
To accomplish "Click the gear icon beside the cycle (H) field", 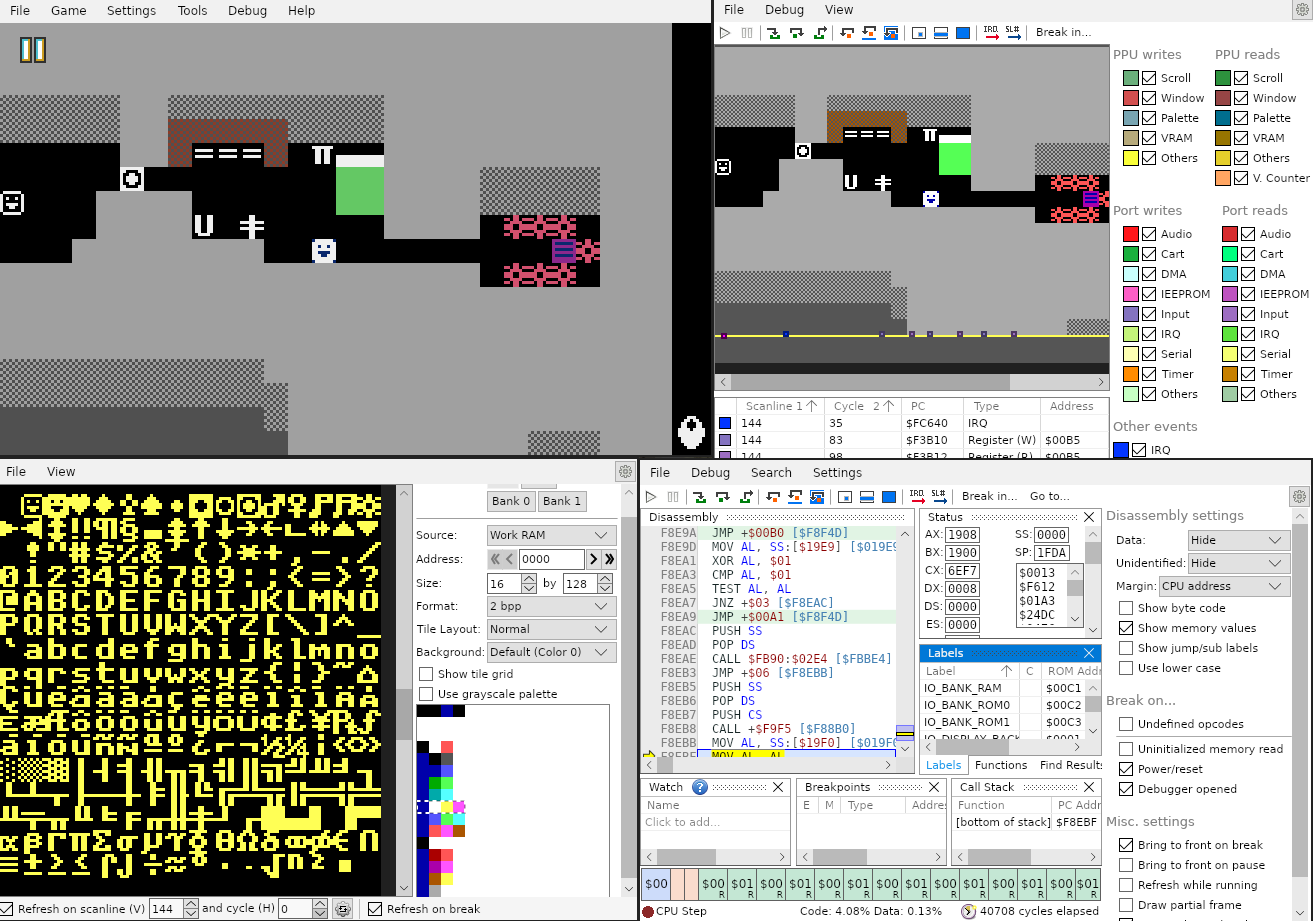I will pyautogui.click(x=343, y=909).
